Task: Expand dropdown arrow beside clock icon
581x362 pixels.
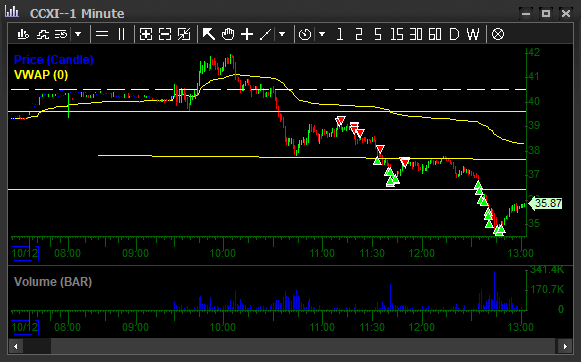Action: pyautogui.click(x=322, y=34)
